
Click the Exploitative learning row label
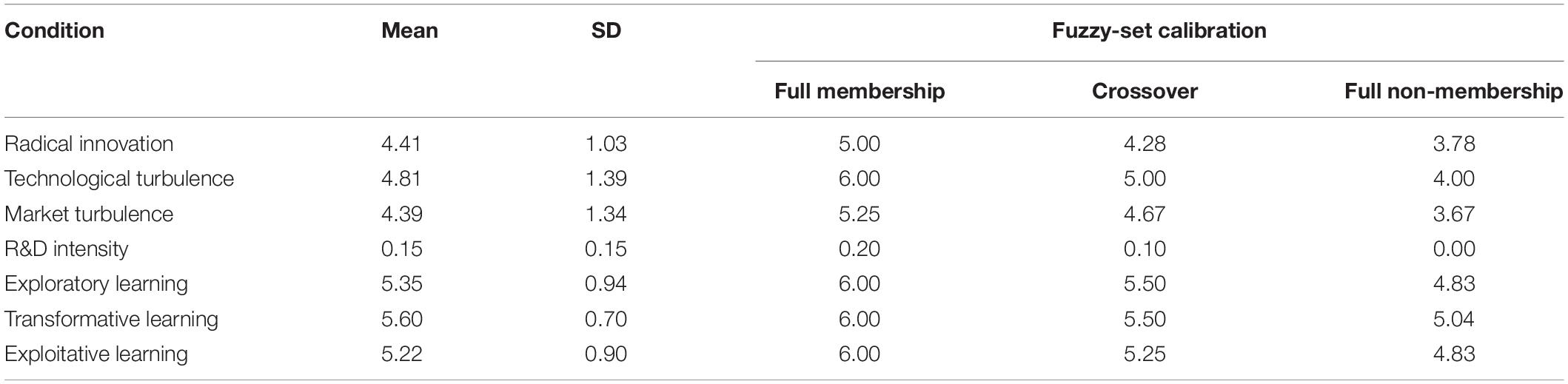click(x=96, y=354)
